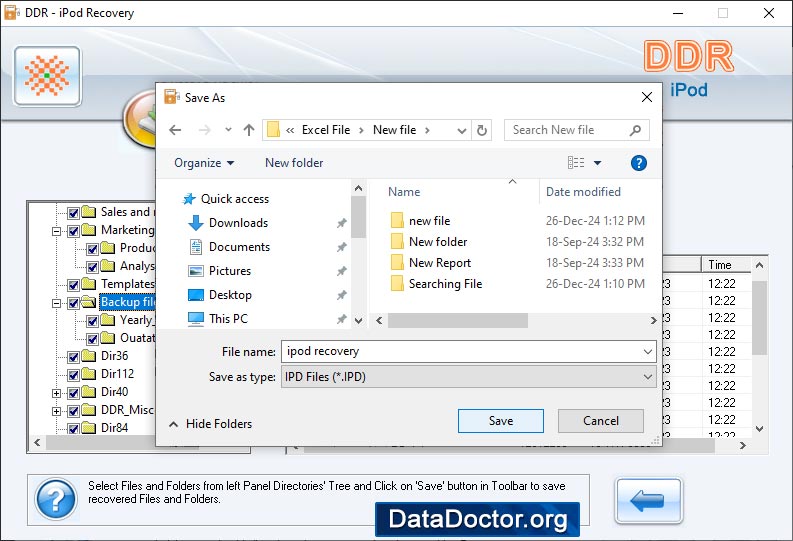Refresh the folder listing in Save As
Screen dimensions: 793x541
pos(482,130)
